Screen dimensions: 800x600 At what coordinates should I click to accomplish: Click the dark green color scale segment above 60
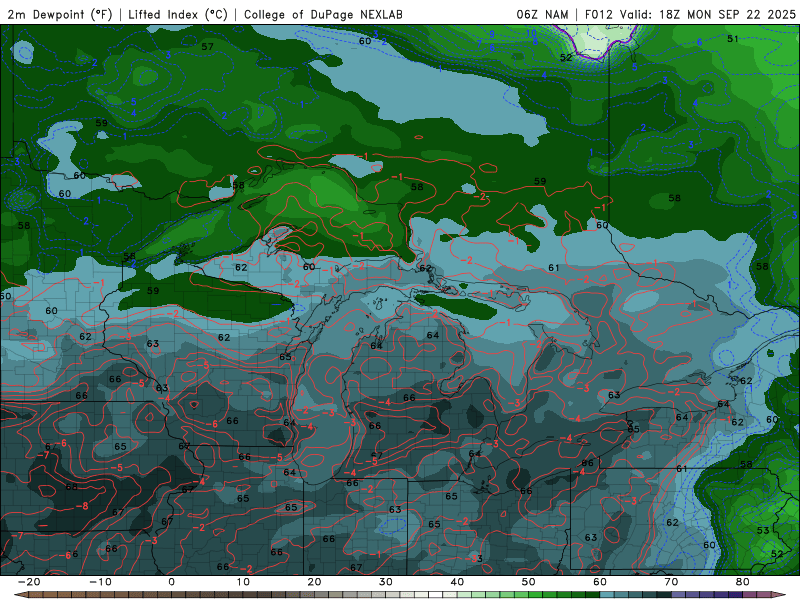(593, 595)
